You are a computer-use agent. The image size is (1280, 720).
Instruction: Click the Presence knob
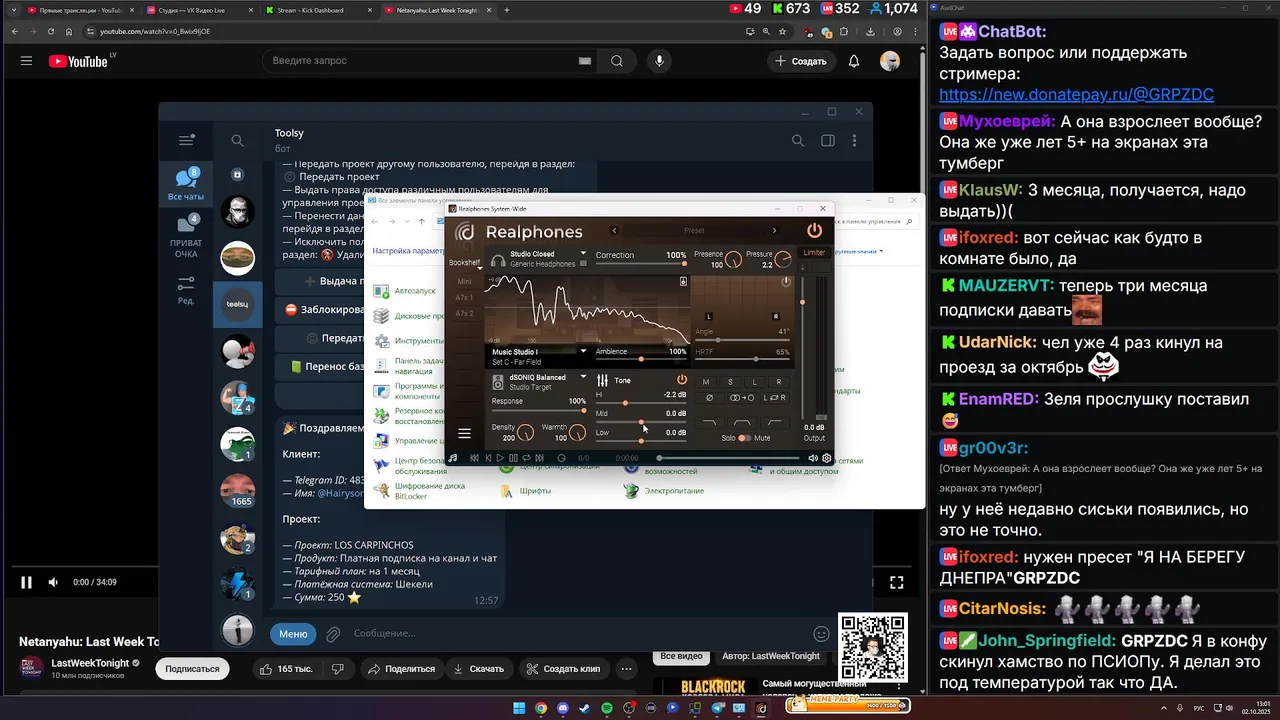point(733,259)
